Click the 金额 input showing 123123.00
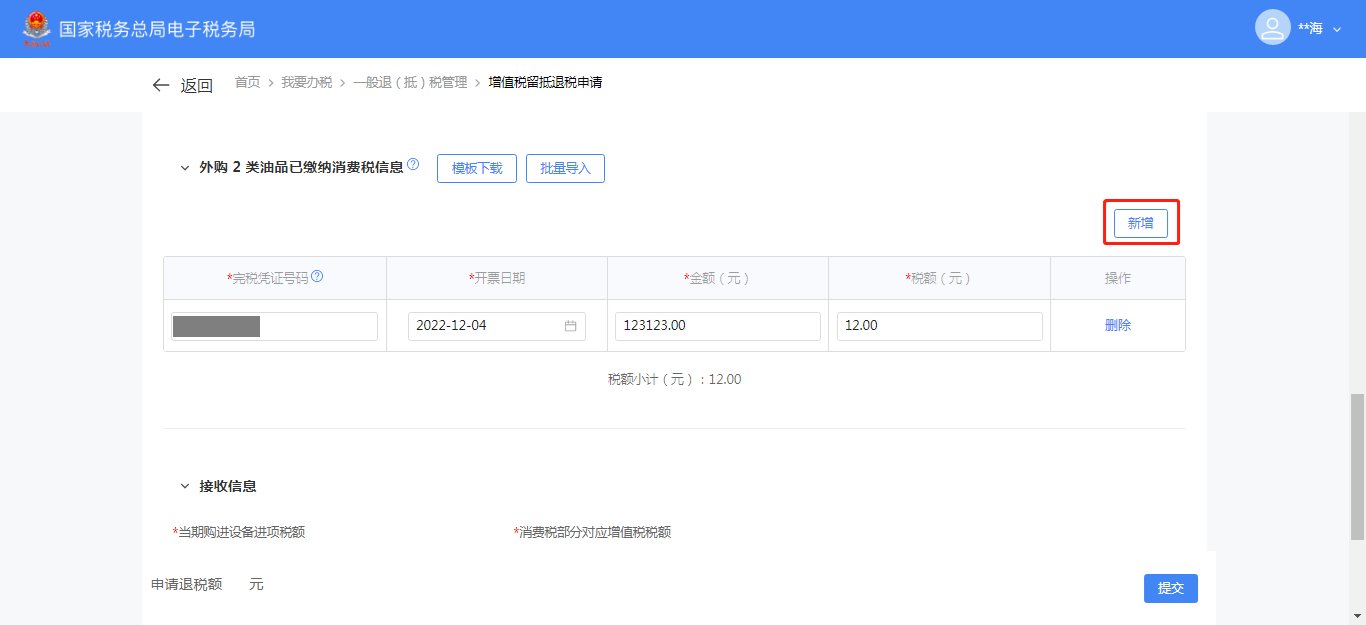 click(x=717, y=326)
